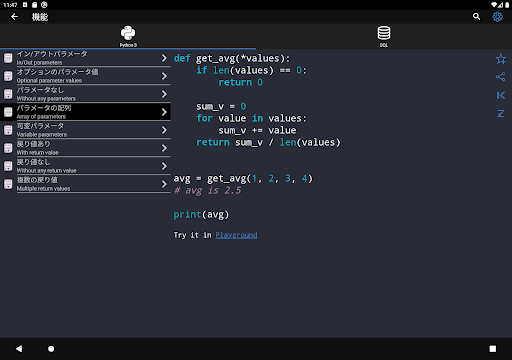Open In/Out parameters topic
Screen dimensions: 512x360
85,58
